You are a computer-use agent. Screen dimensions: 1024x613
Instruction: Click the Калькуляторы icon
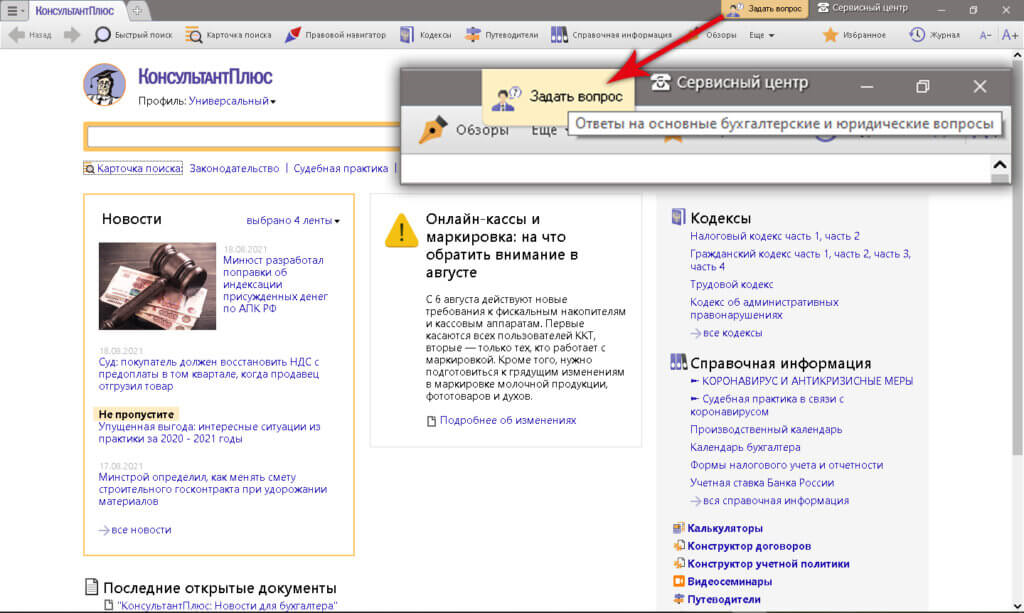679,527
